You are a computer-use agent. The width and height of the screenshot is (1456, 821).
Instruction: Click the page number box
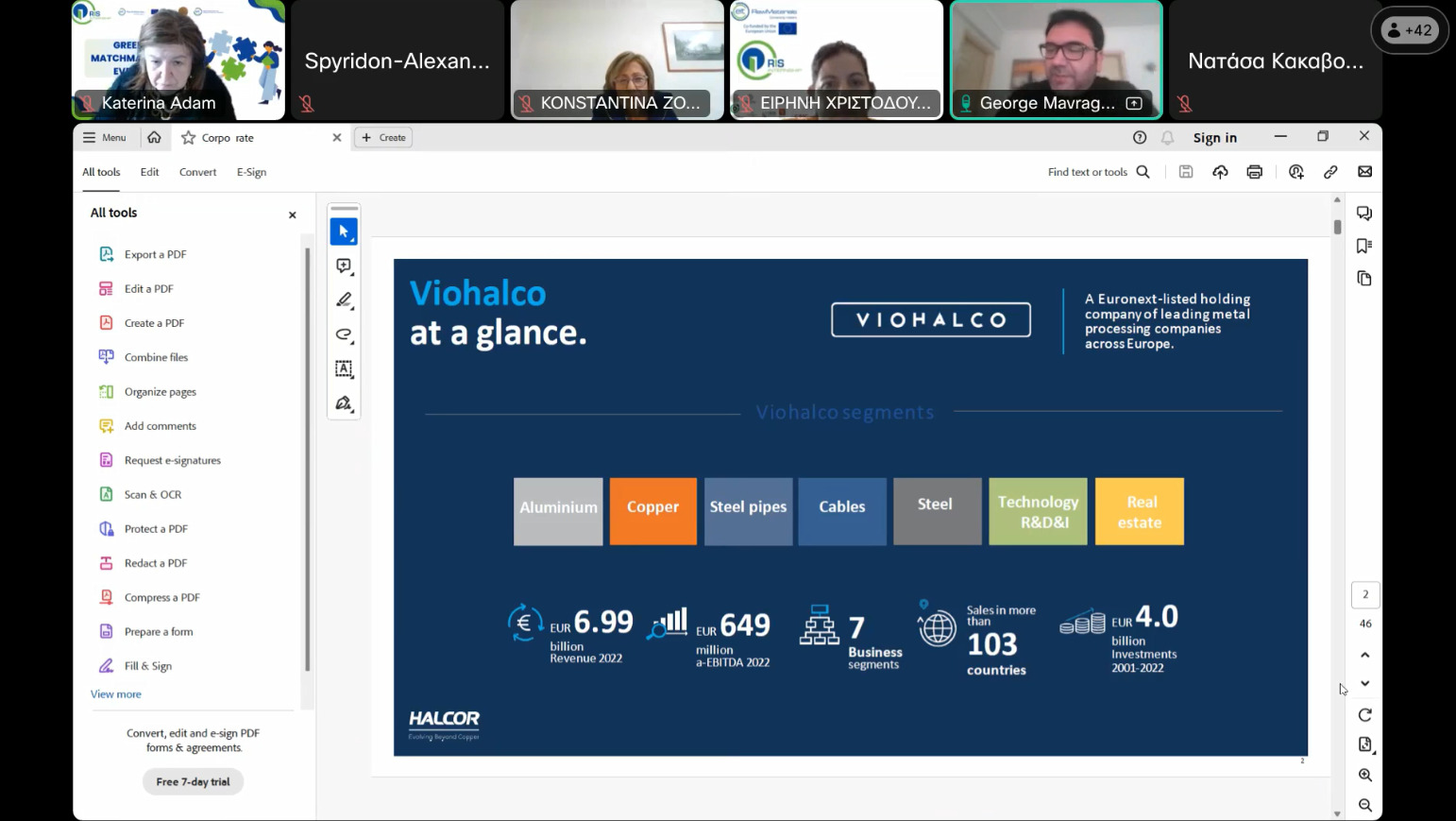pyautogui.click(x=1364, y=594)
